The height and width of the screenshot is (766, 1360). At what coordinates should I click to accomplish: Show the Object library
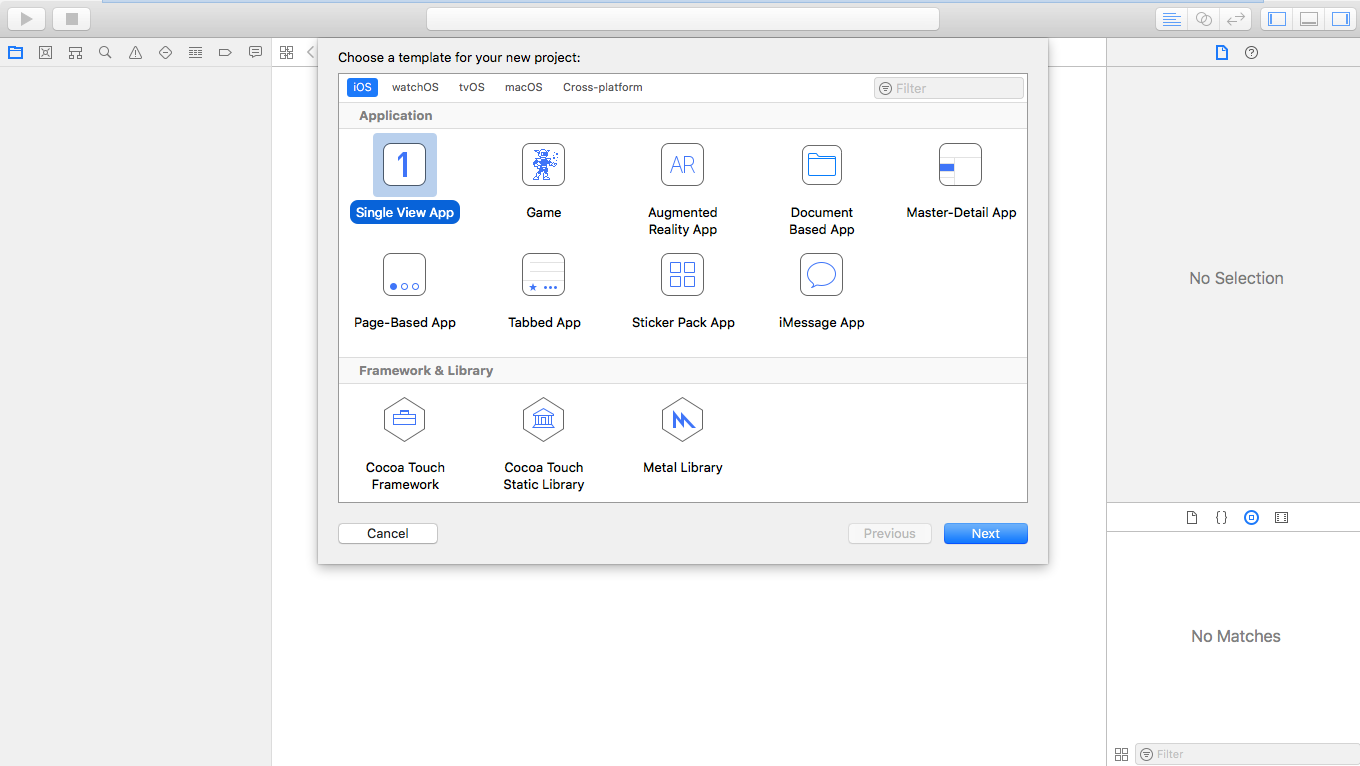(1251, 518)
